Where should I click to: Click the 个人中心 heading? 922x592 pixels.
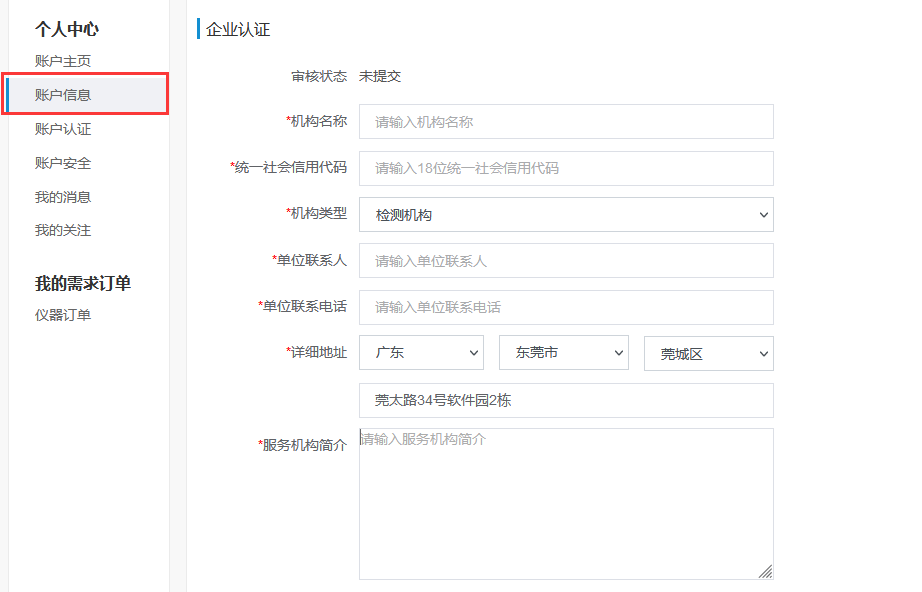[x=66, y=29]
